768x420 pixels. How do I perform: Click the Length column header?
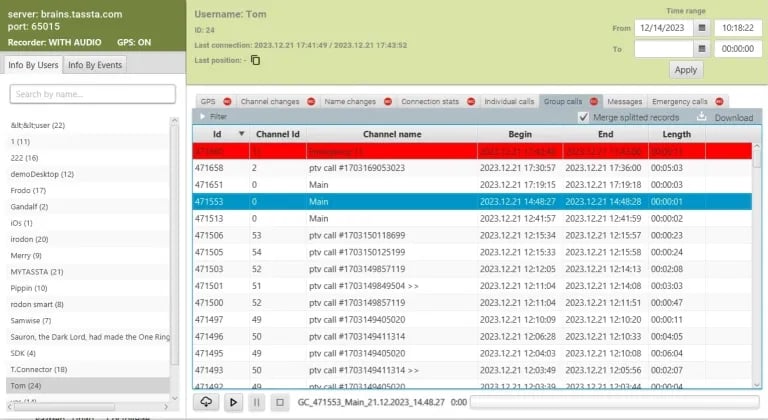[x=676, y=134]
